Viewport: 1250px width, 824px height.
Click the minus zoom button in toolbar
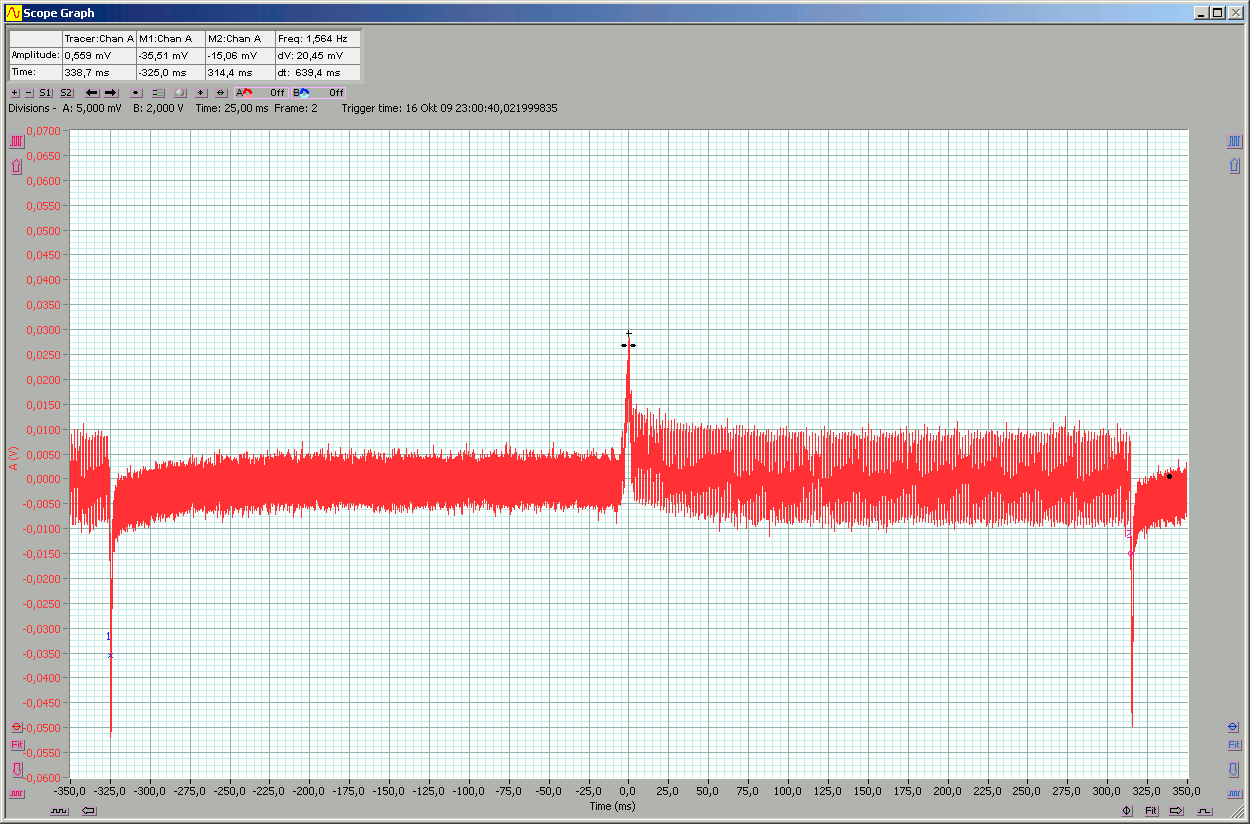click(28, 93)
